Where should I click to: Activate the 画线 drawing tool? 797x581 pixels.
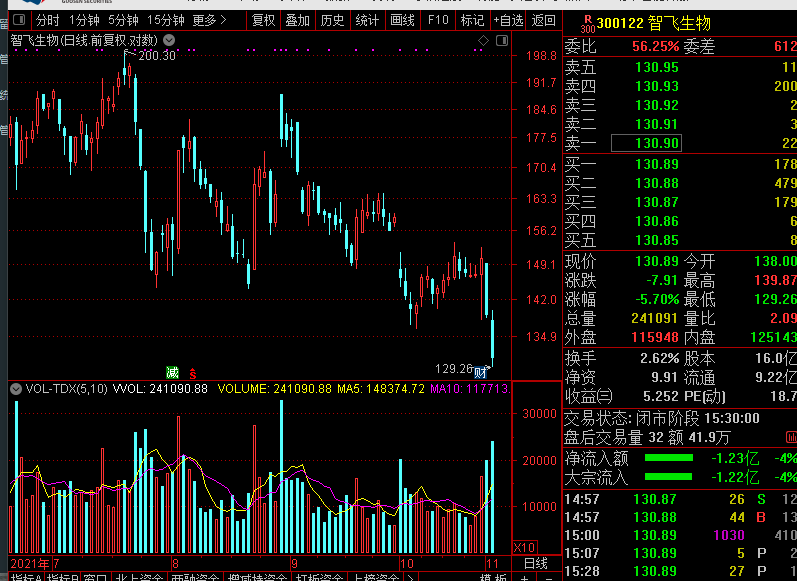click(x=402, y=20)
